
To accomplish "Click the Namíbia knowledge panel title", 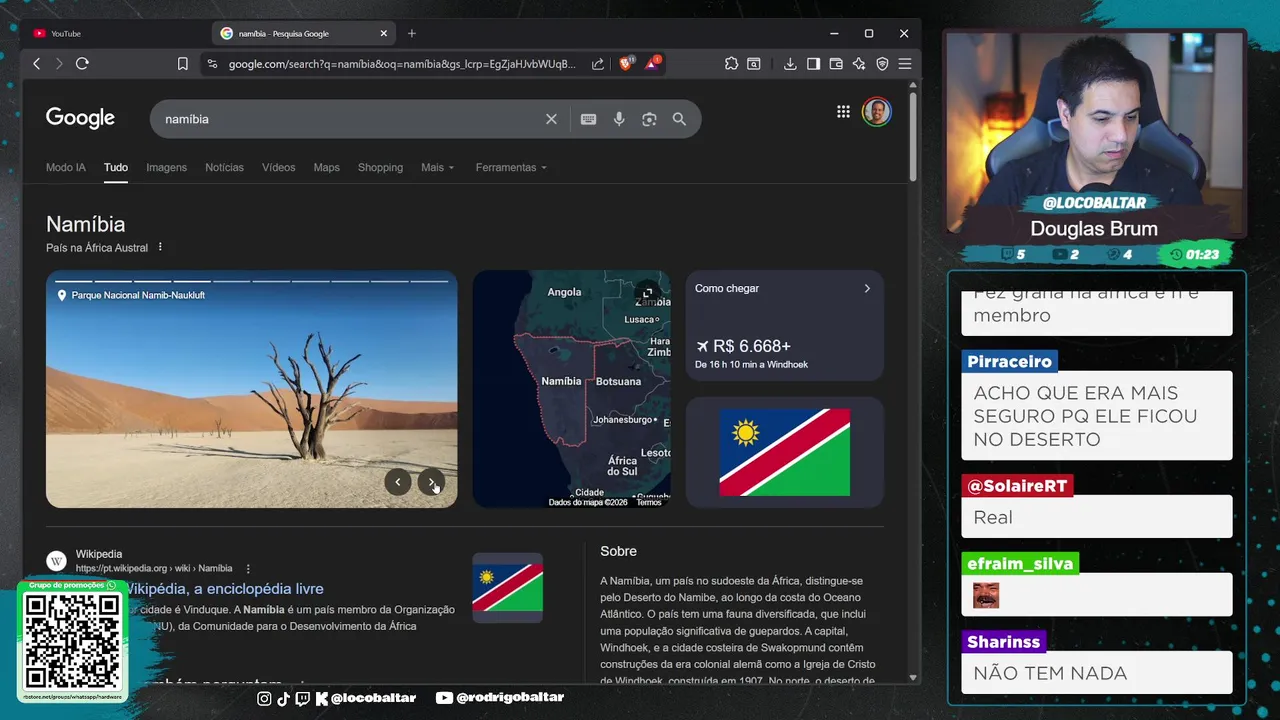I will [85, 224].
